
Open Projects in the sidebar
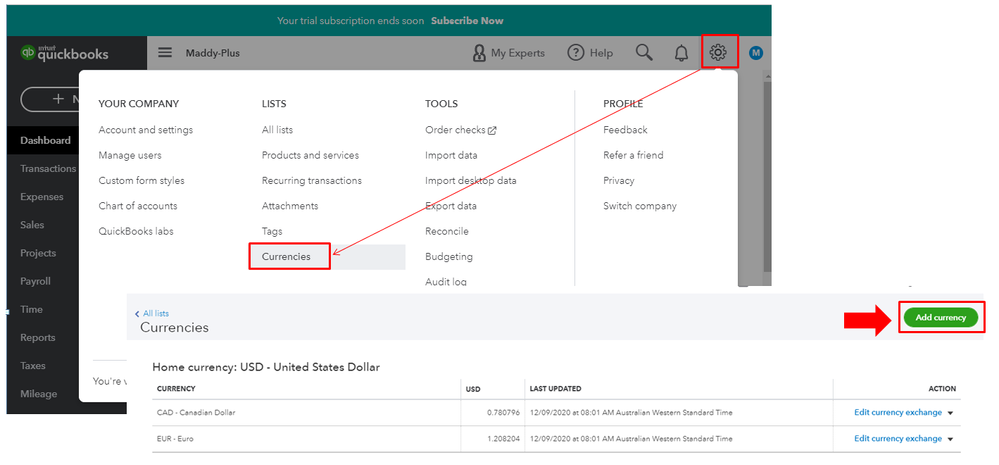[38, 253]
